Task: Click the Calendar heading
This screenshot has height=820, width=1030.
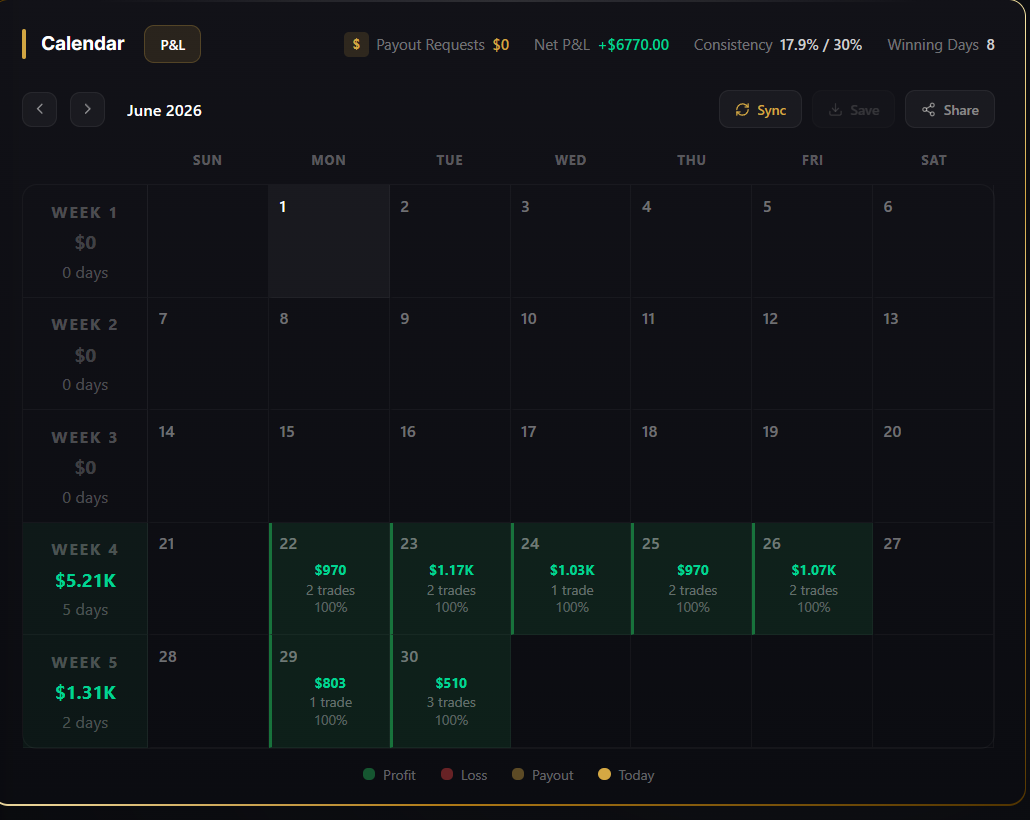Action: point(83,43)
